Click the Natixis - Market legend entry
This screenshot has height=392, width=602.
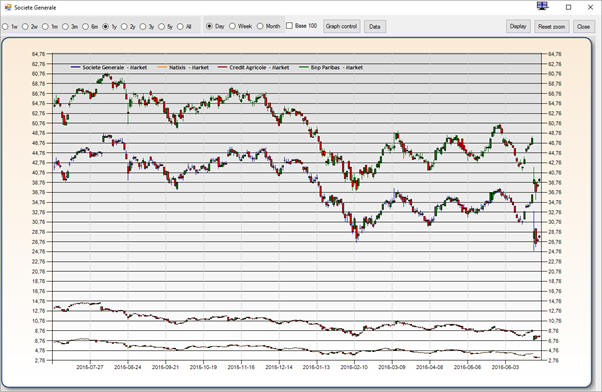183,68
